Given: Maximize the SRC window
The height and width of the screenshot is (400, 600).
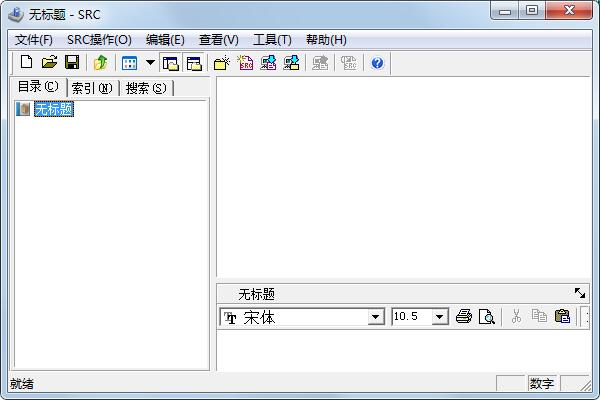Looking at the screenshot, I should tap(532, 11).
